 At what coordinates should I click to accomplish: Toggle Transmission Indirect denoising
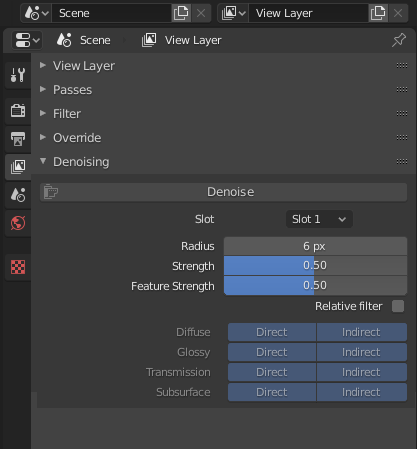(362, 372)
